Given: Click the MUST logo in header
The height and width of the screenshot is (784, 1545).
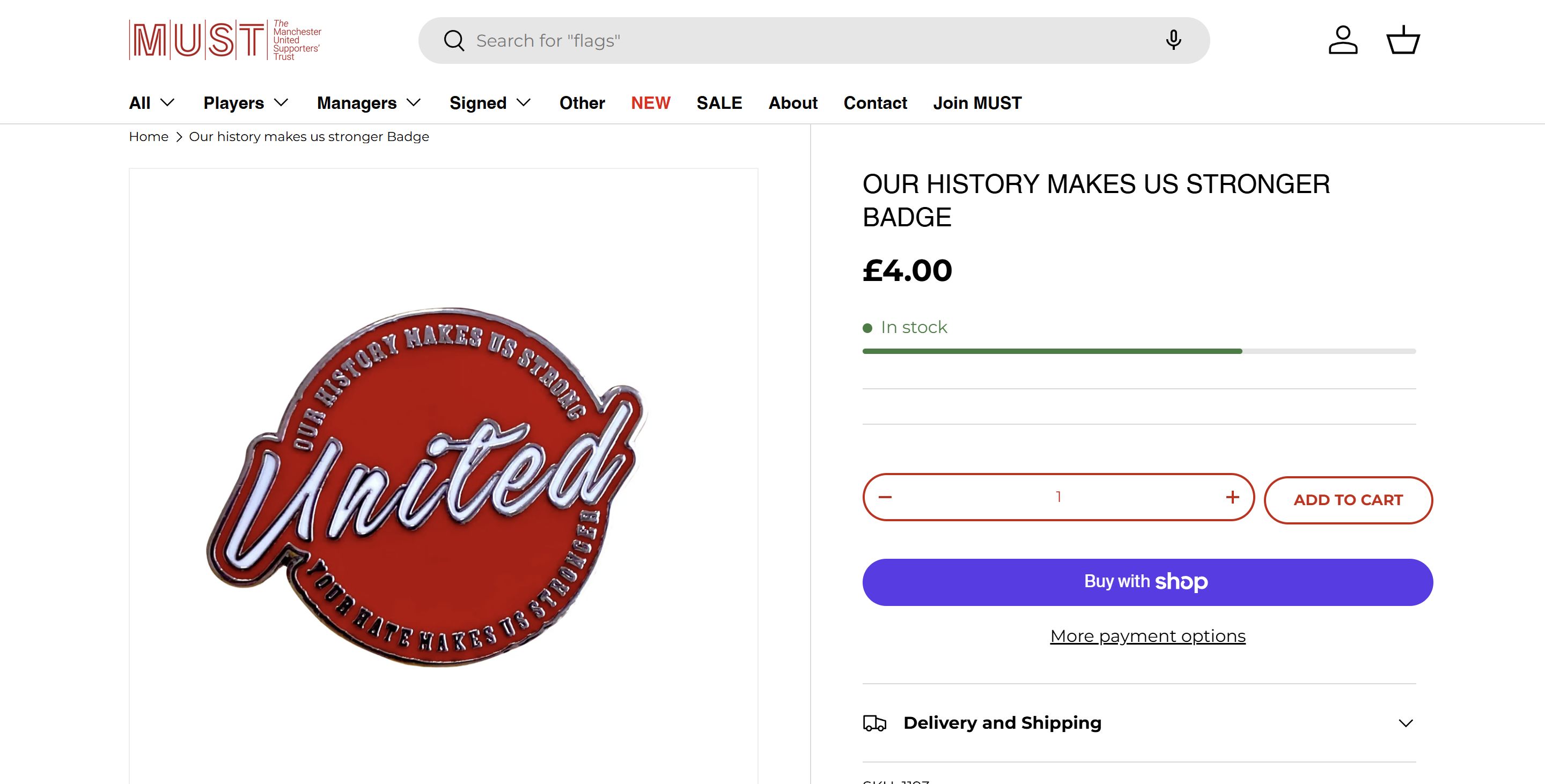Looking at the screenshot, I should [x=225, y=40].
